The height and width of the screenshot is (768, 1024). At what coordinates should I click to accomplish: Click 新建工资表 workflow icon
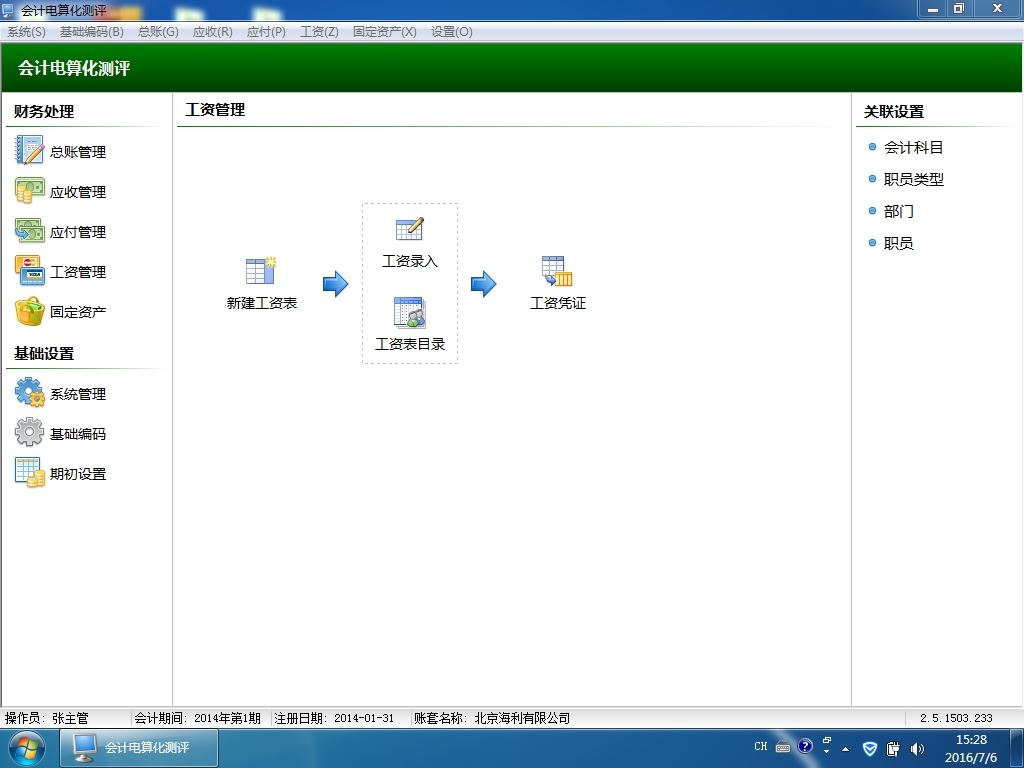[261, 271]
